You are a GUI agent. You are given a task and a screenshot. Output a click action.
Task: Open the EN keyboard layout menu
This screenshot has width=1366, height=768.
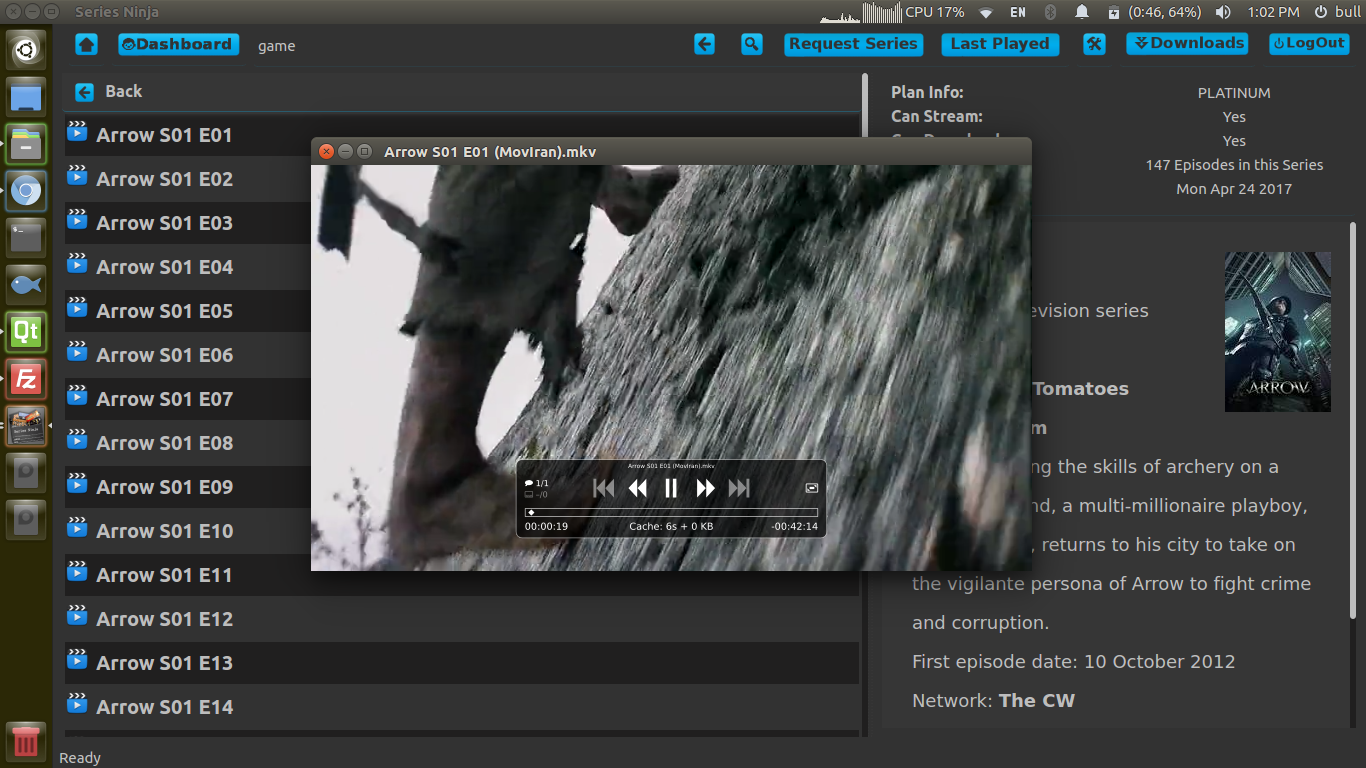tap(1018, 12)
